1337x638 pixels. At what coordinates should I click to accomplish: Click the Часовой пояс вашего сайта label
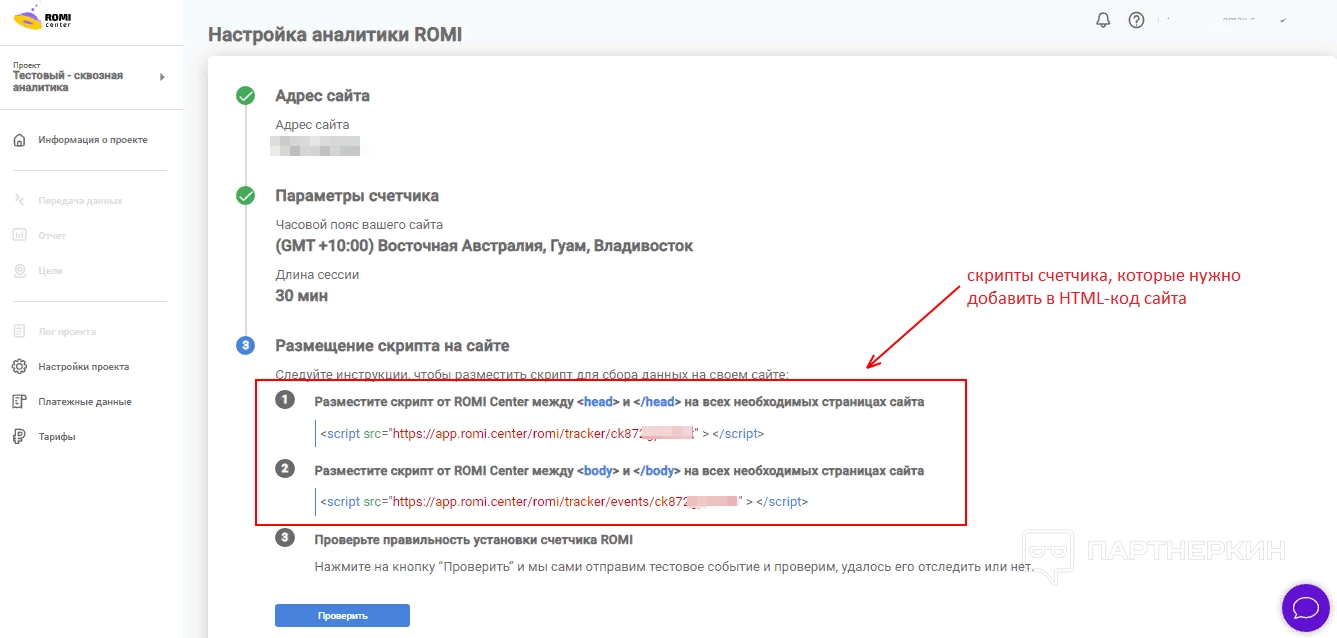[359, 225]
